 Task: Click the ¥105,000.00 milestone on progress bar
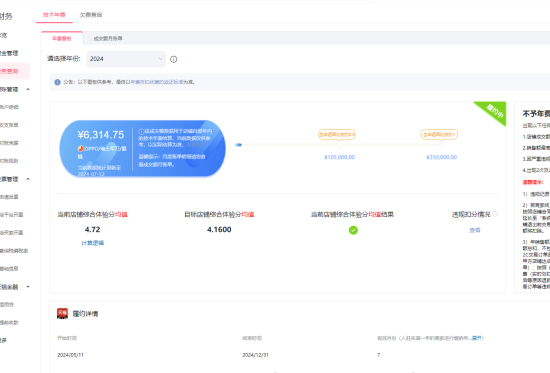pos(339,157)
